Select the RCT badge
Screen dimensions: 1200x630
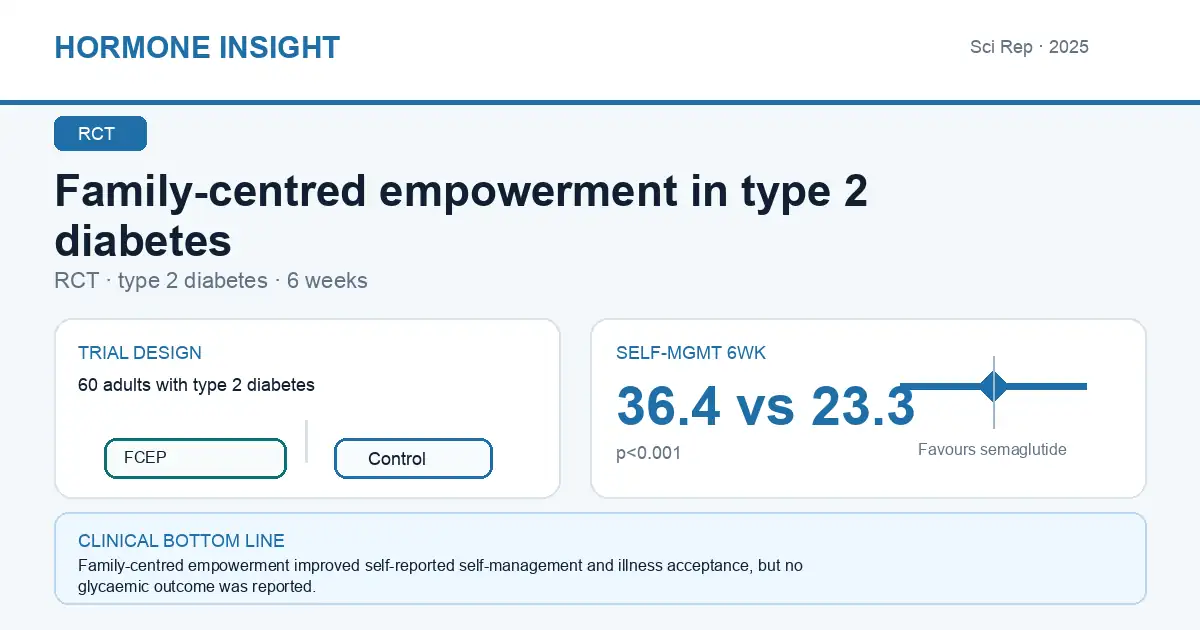[x=100, y=134]
